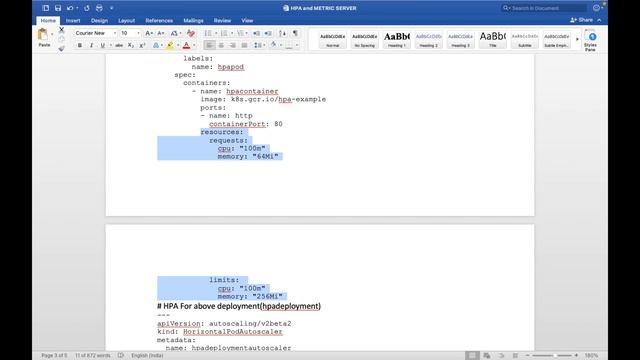Sort the selected text alphabetically
The height and width of the screenshot is (360, 640).
282,33
